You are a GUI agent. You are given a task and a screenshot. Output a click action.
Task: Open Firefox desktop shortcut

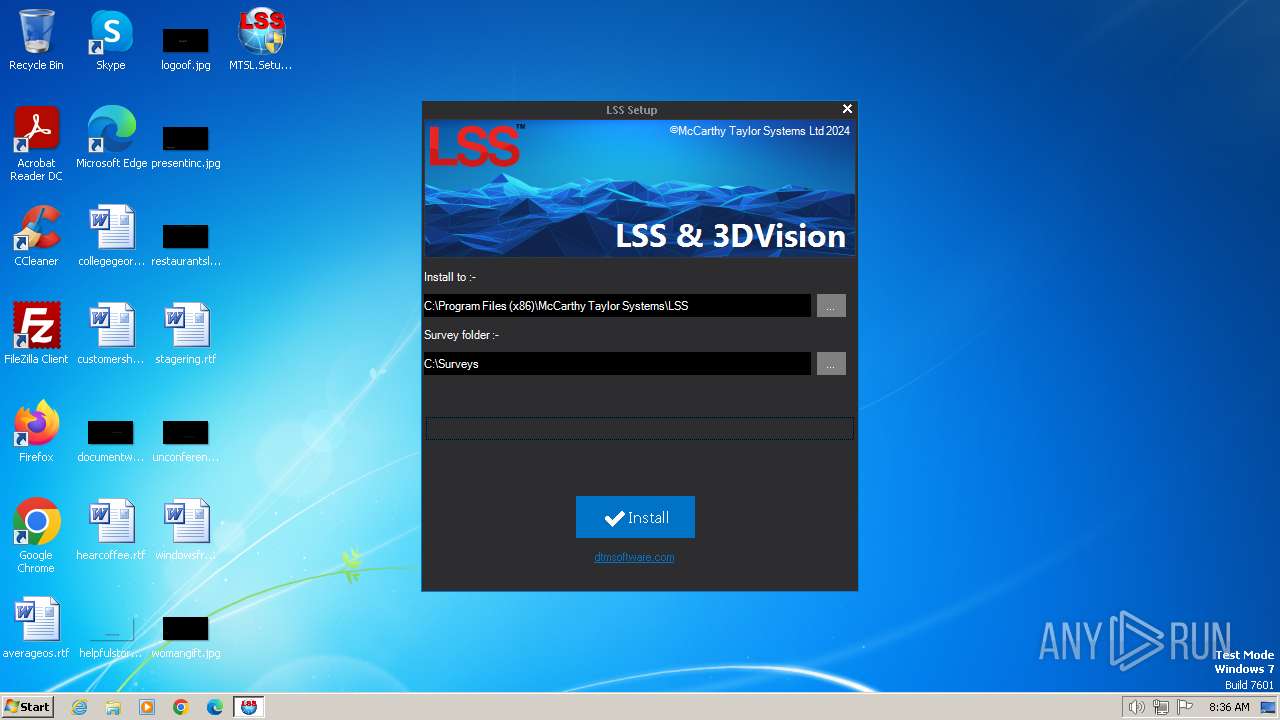[36, 432]
